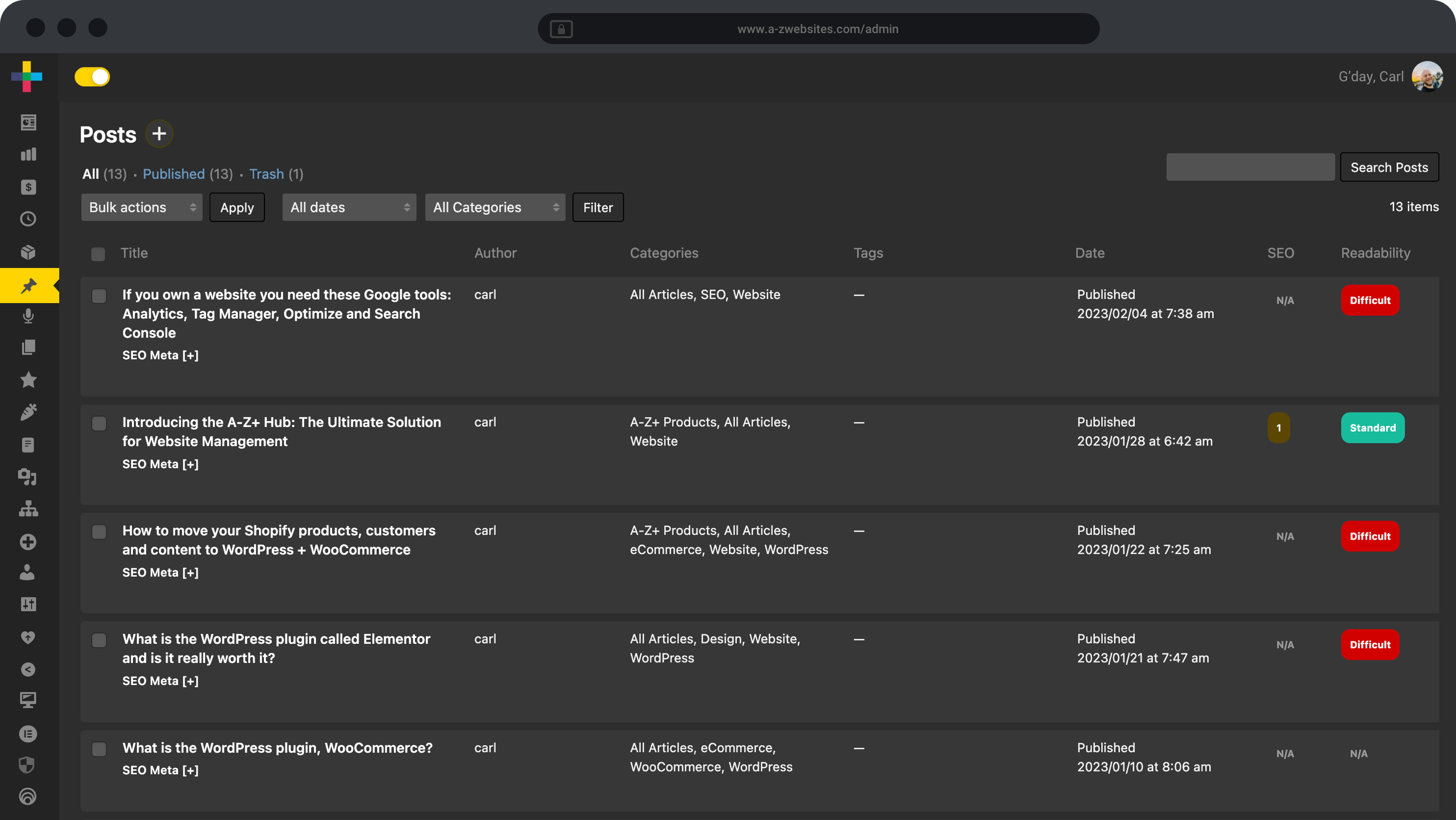Click the search posts input field
This screenshot has height=820, width=1456.
(x=1250, y=168)
